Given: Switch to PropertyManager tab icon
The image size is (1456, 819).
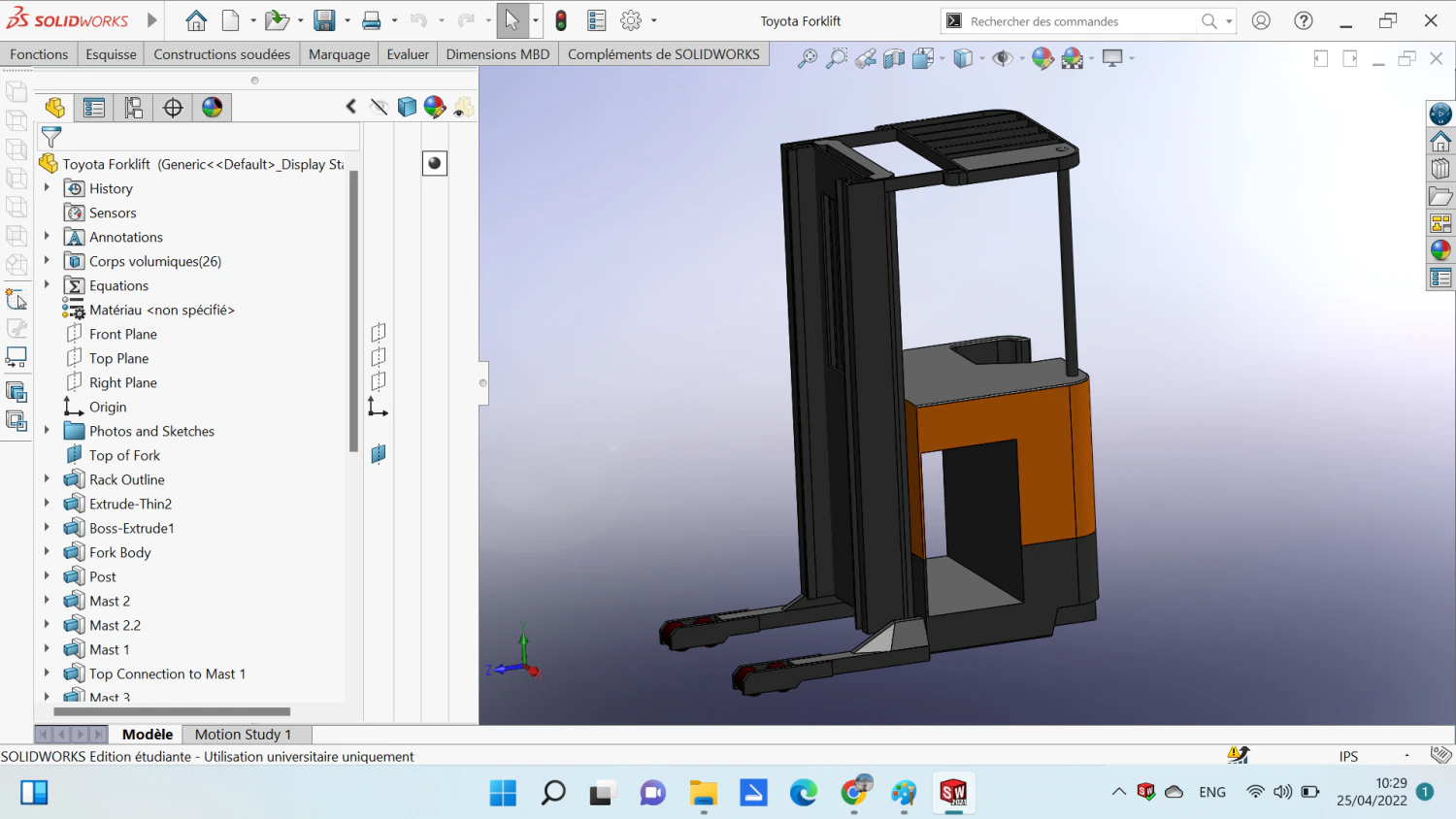Looking at the screenshot, I should pos(94,108).
